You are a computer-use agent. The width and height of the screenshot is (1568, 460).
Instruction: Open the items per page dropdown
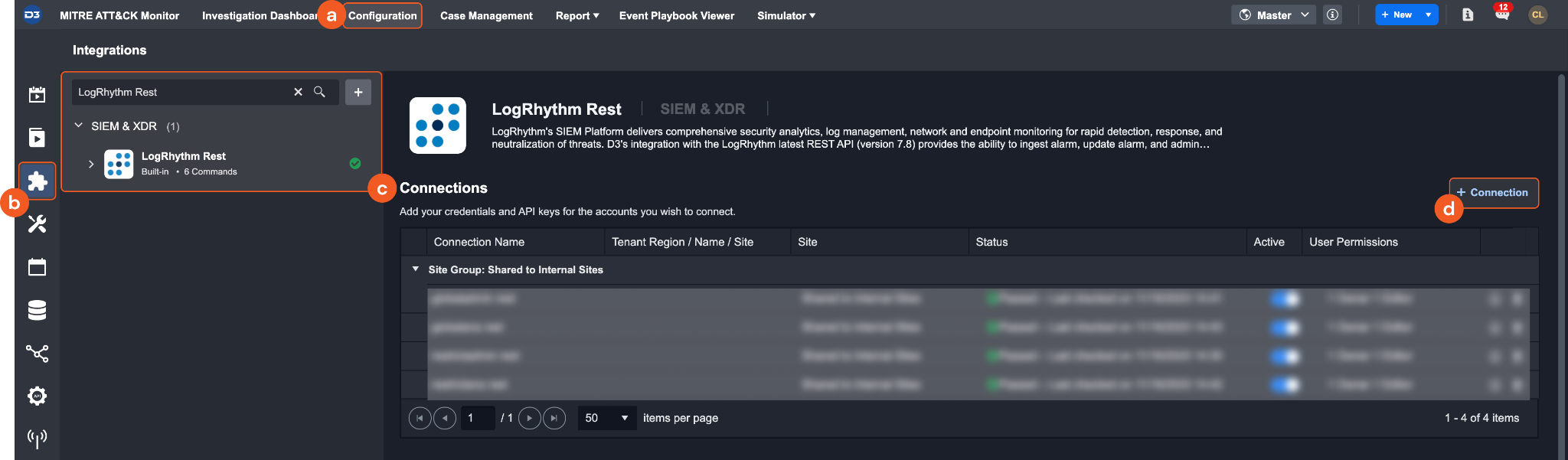607,418
